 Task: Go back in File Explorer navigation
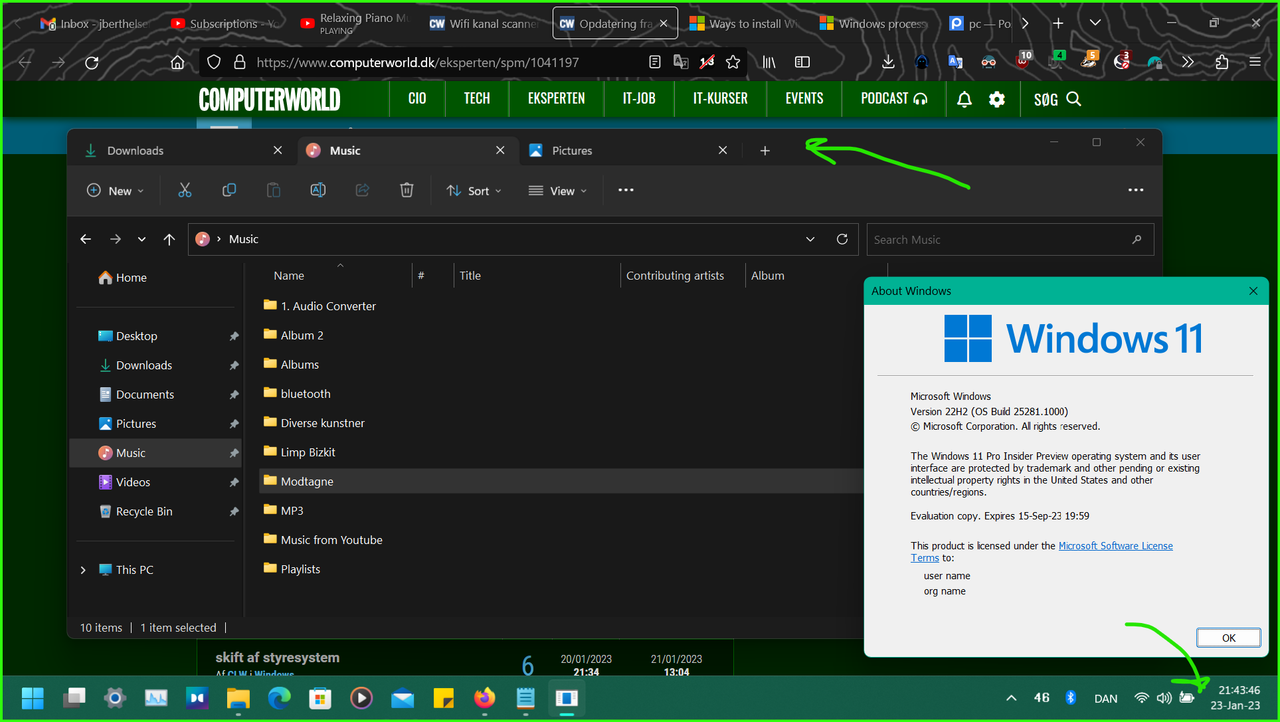click(x=86, y=239)
